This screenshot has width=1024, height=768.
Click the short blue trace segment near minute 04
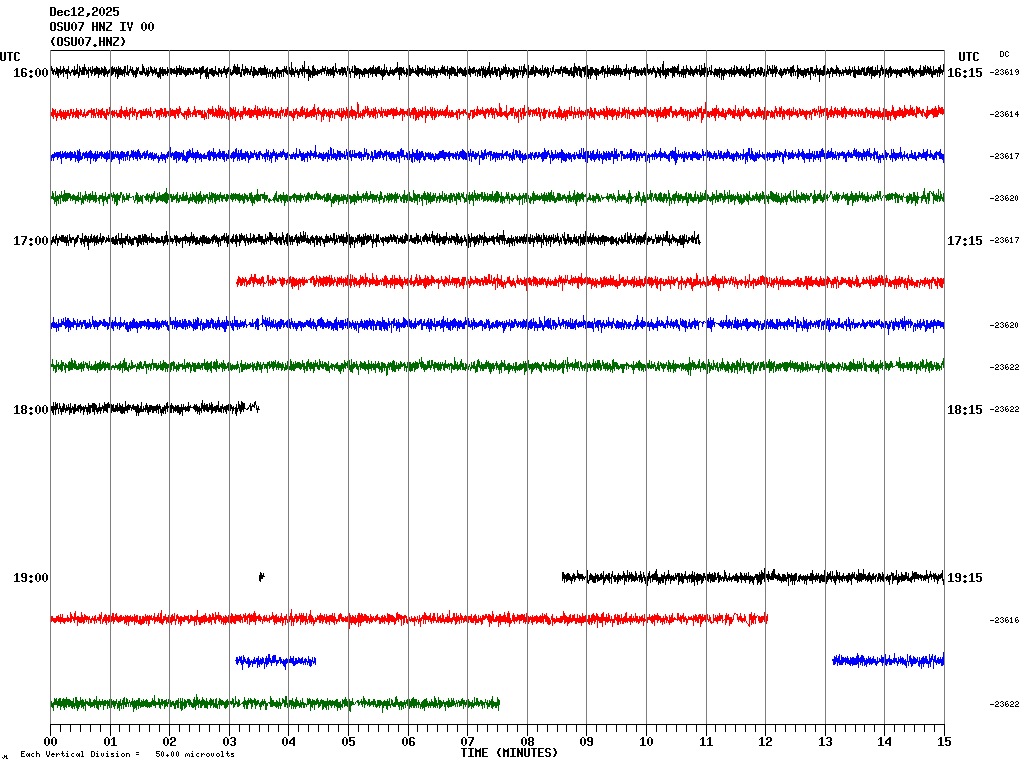coord(275,661)
